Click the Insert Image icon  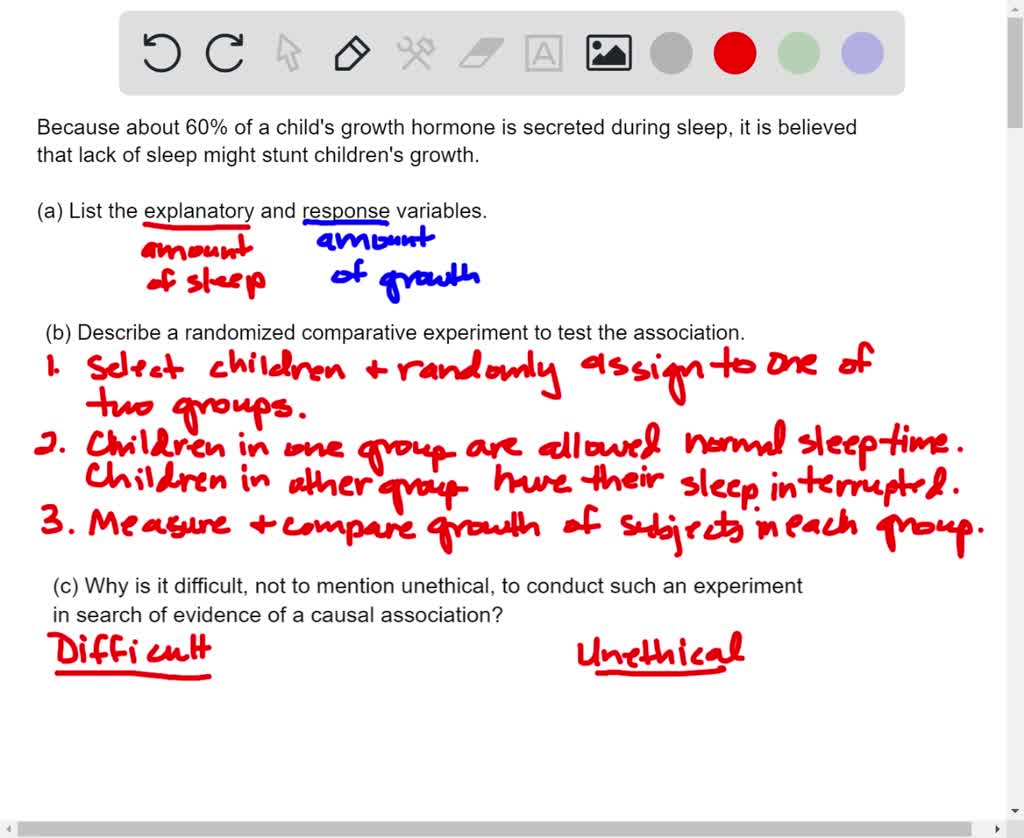[607, 52]
